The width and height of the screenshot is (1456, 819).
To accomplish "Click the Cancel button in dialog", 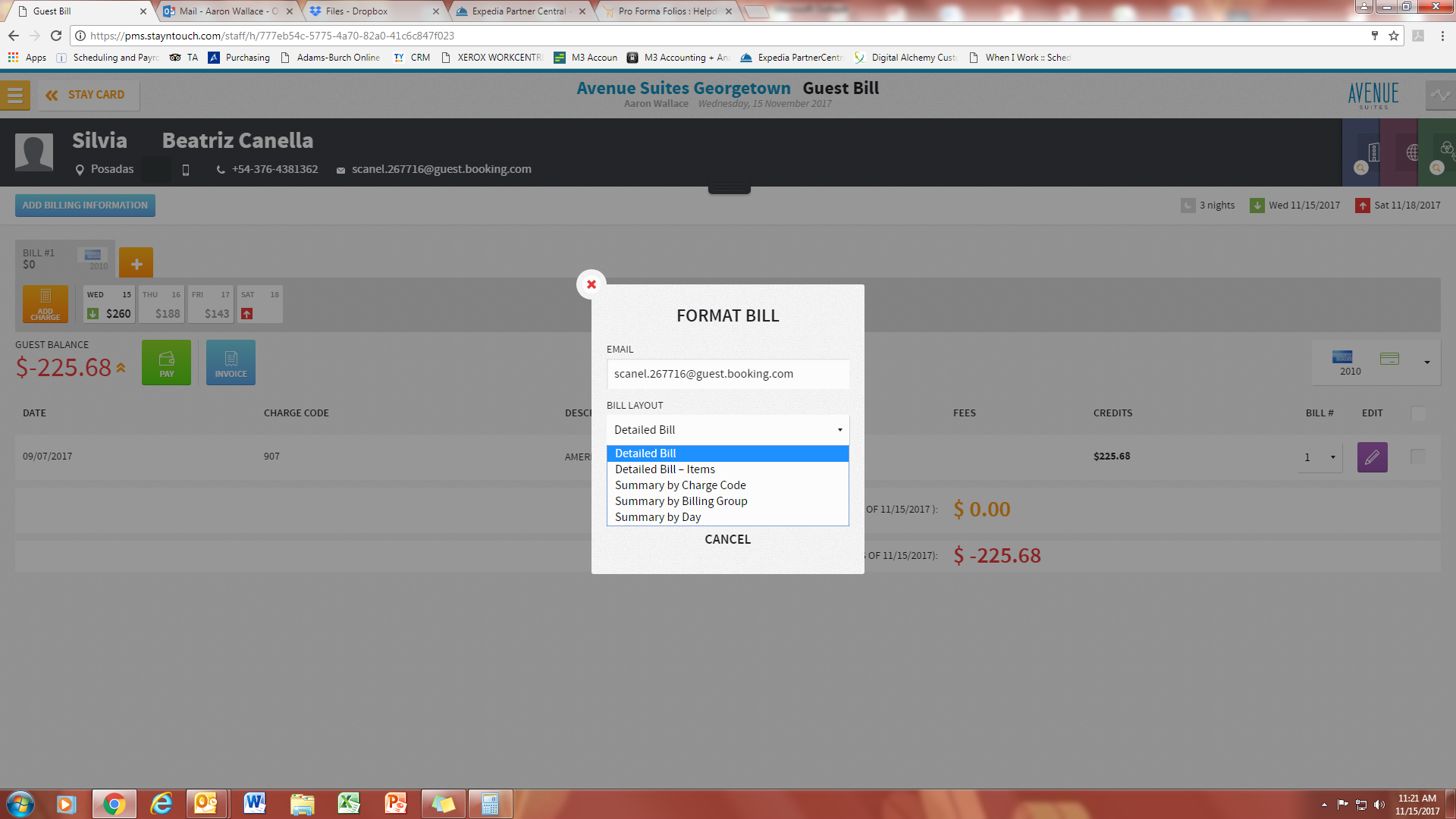I will point(727,539).
